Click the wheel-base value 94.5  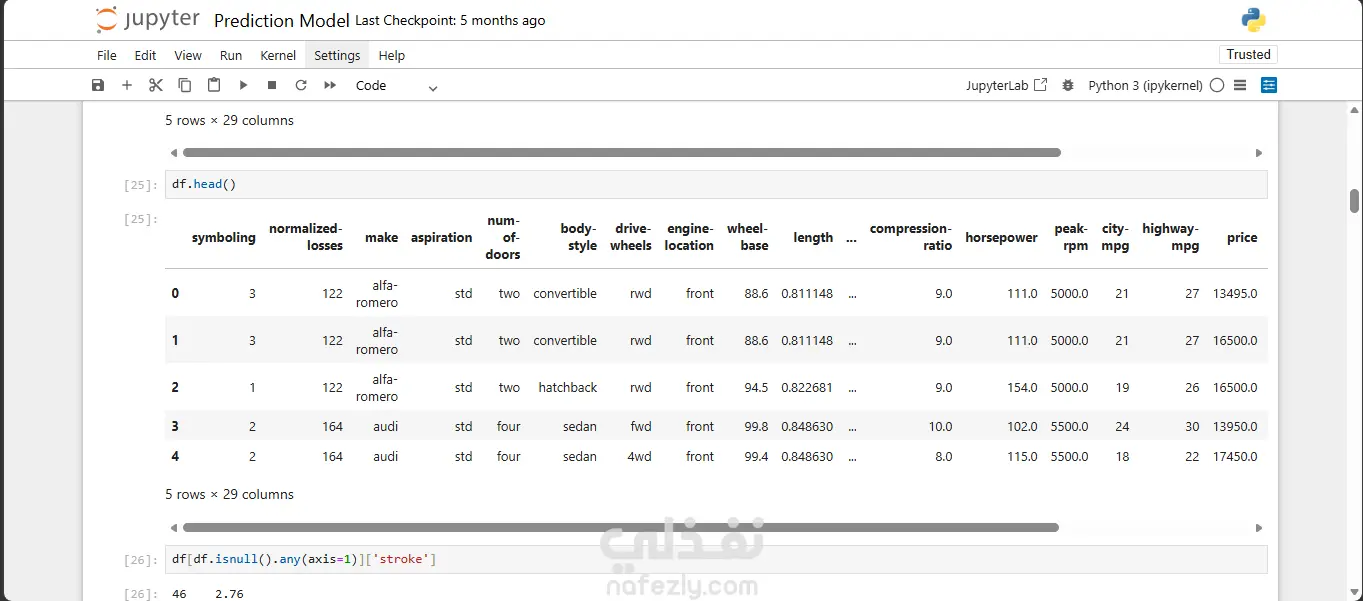(756, 388)
